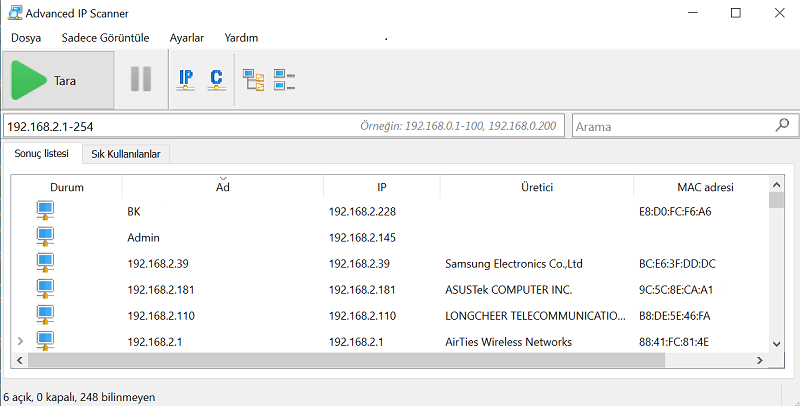Start the scan with the Tara button
800x406 pixels.
tap(58, 80)
